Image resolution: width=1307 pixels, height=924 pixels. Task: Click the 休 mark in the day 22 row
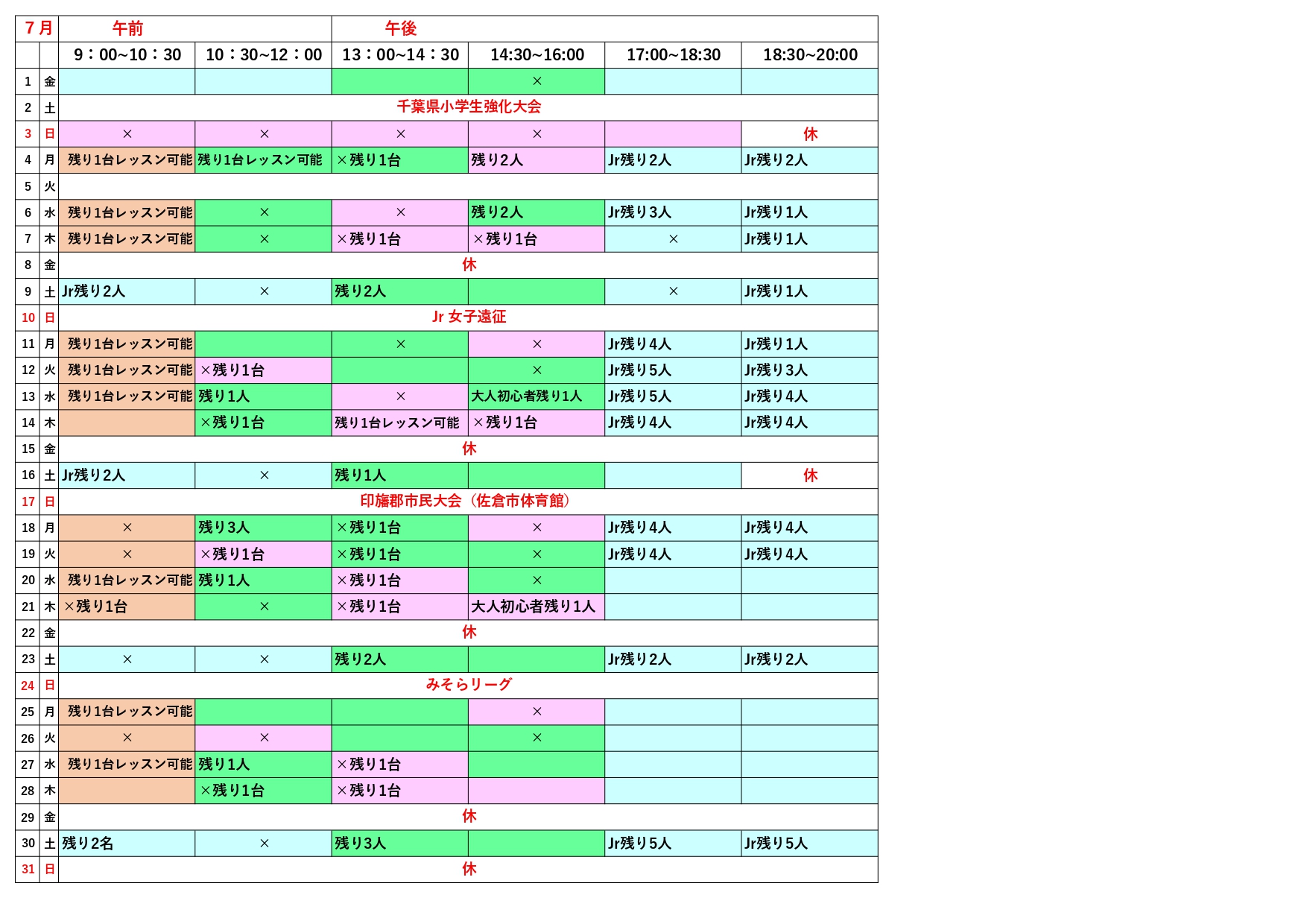tap(469, 632)
